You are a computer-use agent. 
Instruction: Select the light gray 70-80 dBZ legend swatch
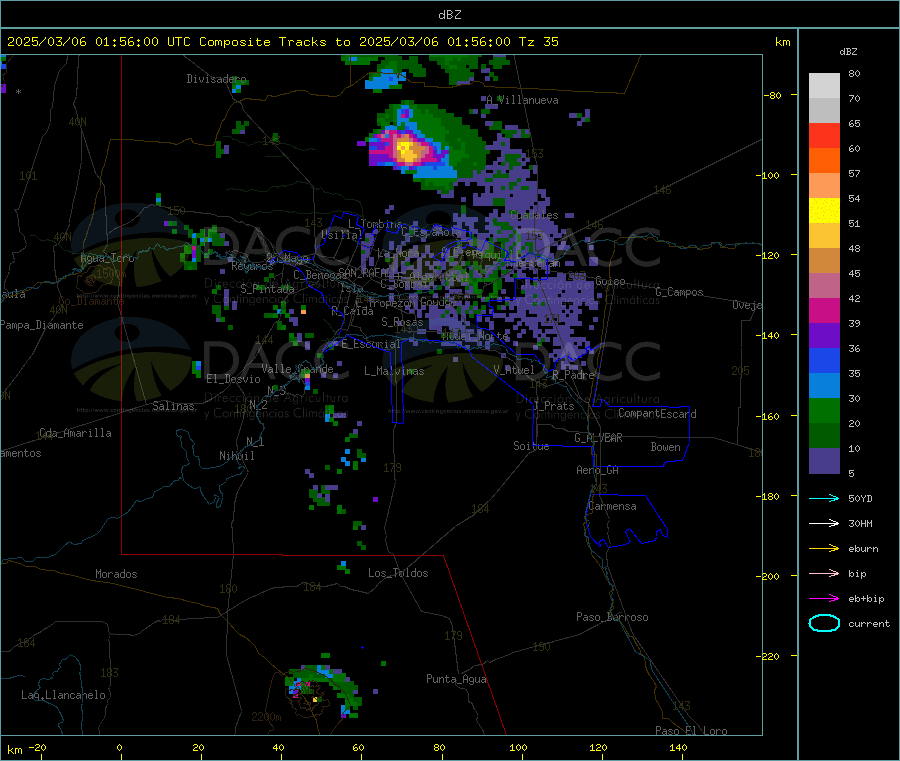pyautogui.click(x=824, y=86)
